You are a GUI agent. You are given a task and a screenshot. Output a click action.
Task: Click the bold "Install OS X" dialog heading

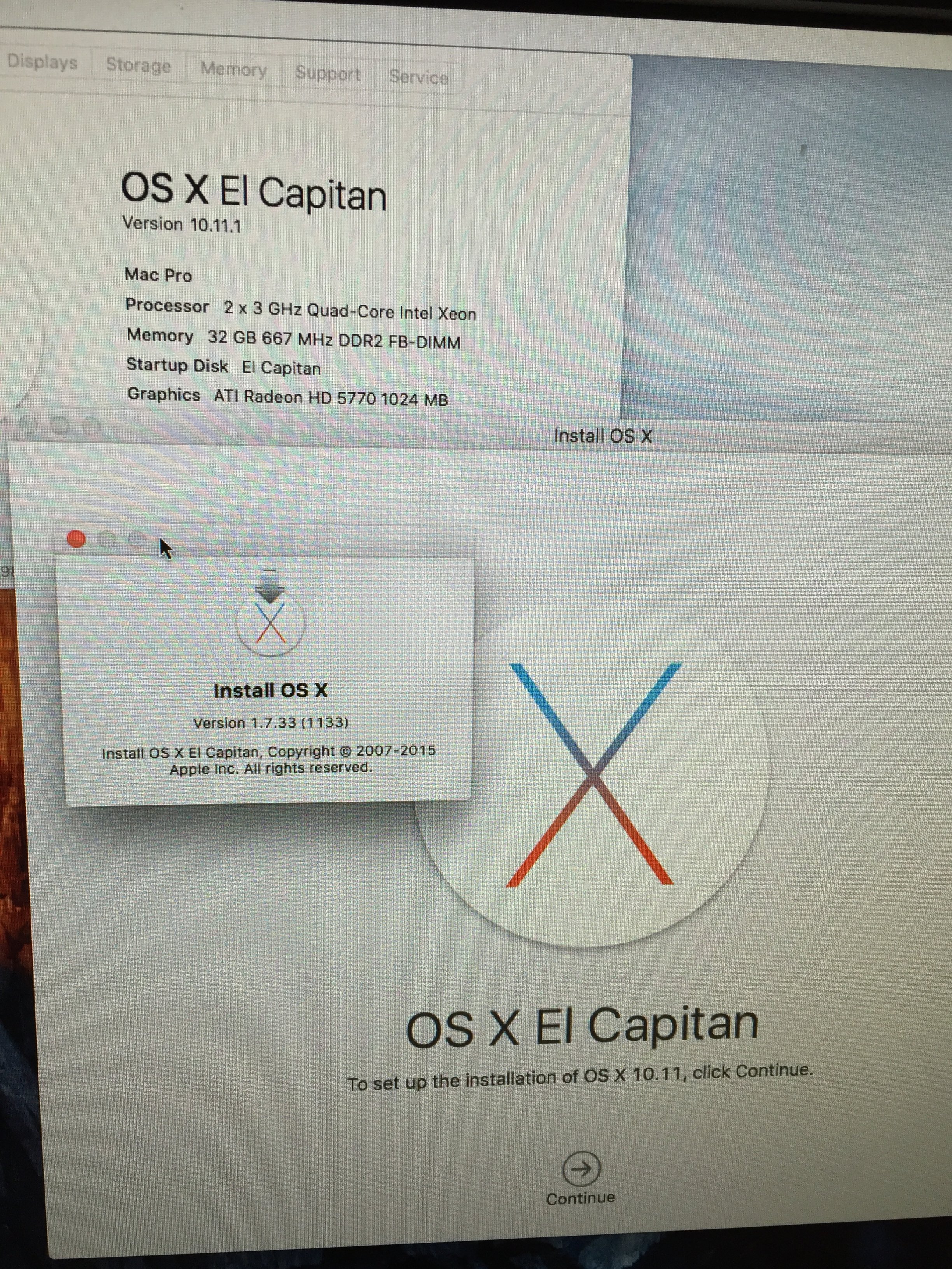[x=271, y=690]
